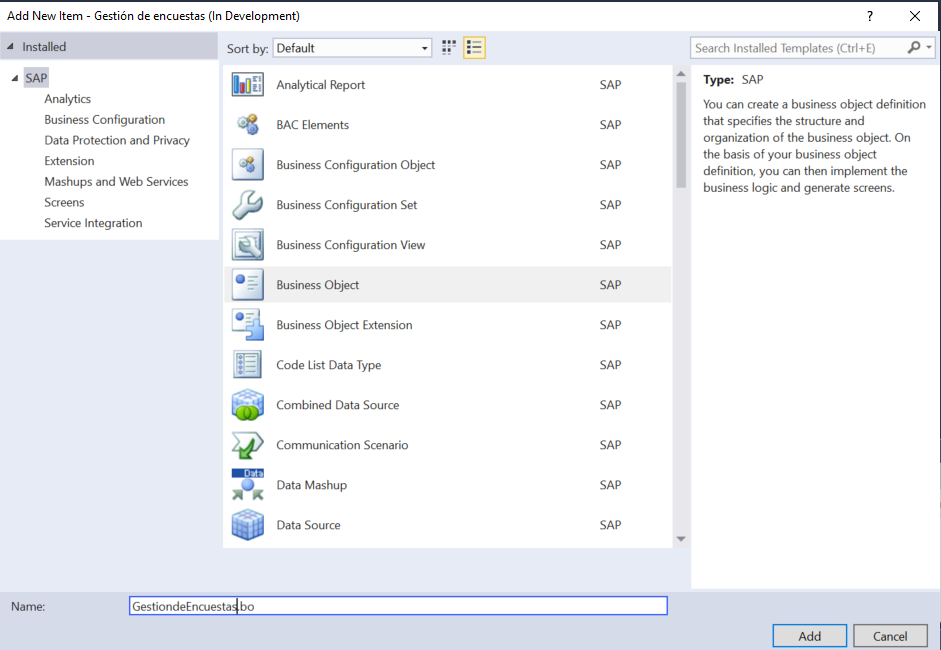Click the Cancel button
The image size is (941, 650).
coord(890,636)
